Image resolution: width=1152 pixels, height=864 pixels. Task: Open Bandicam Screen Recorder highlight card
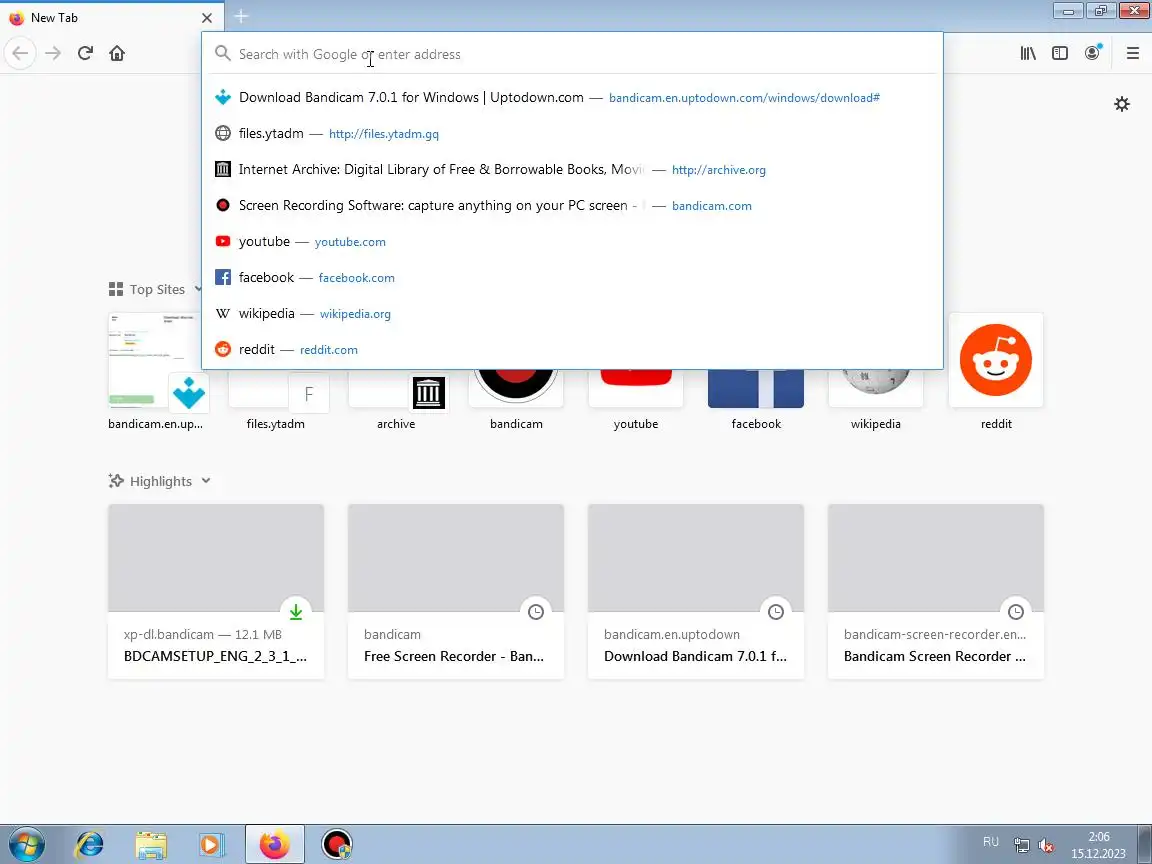(936, 591)
